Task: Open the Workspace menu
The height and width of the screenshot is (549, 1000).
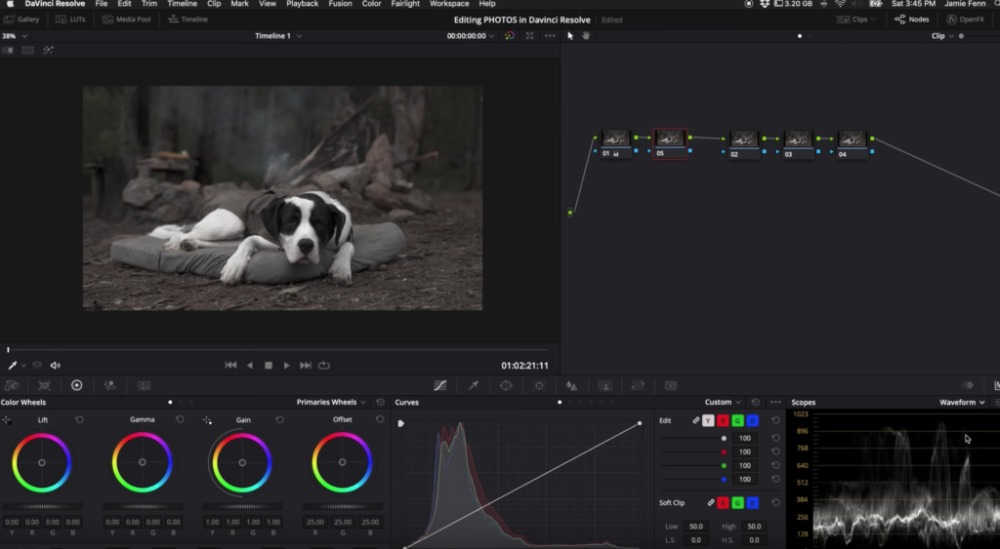Action: tap(449, 4)
